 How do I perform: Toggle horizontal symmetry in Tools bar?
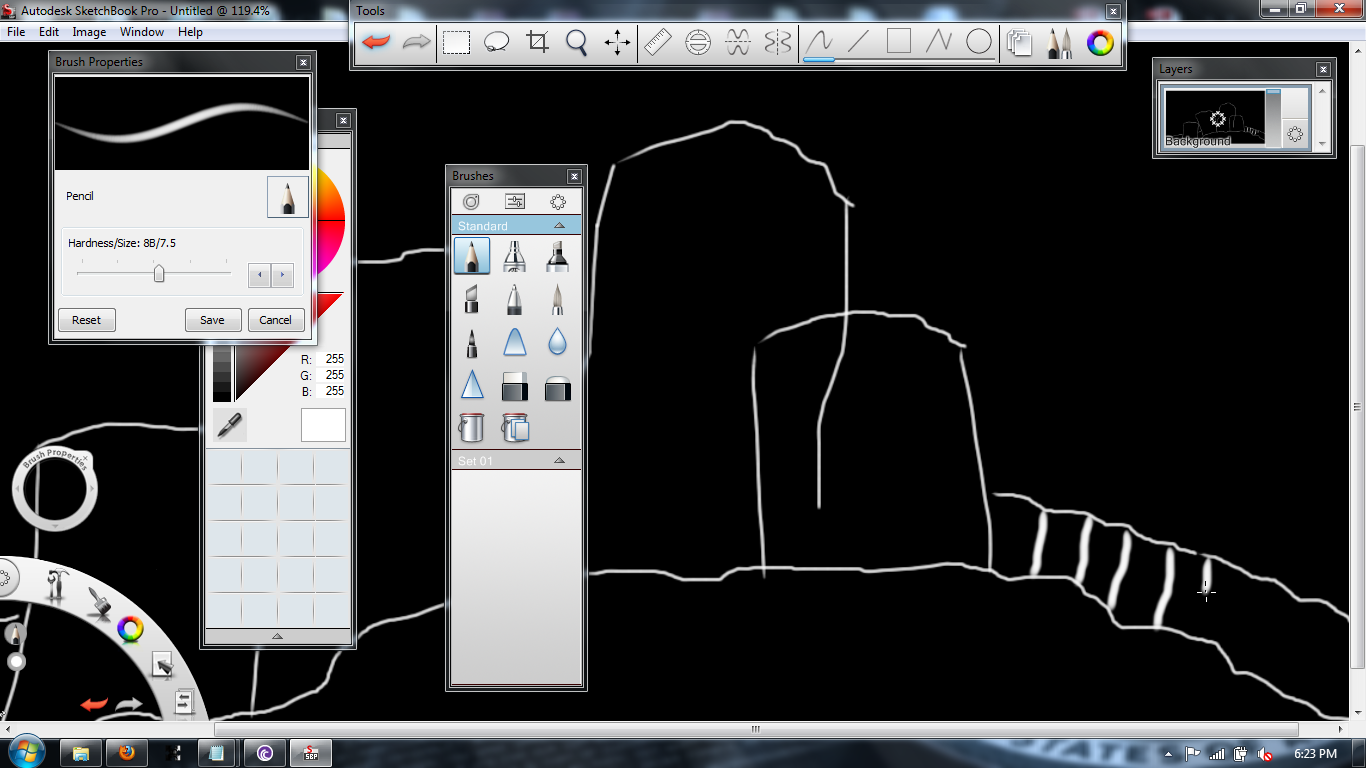coord(738,43)
